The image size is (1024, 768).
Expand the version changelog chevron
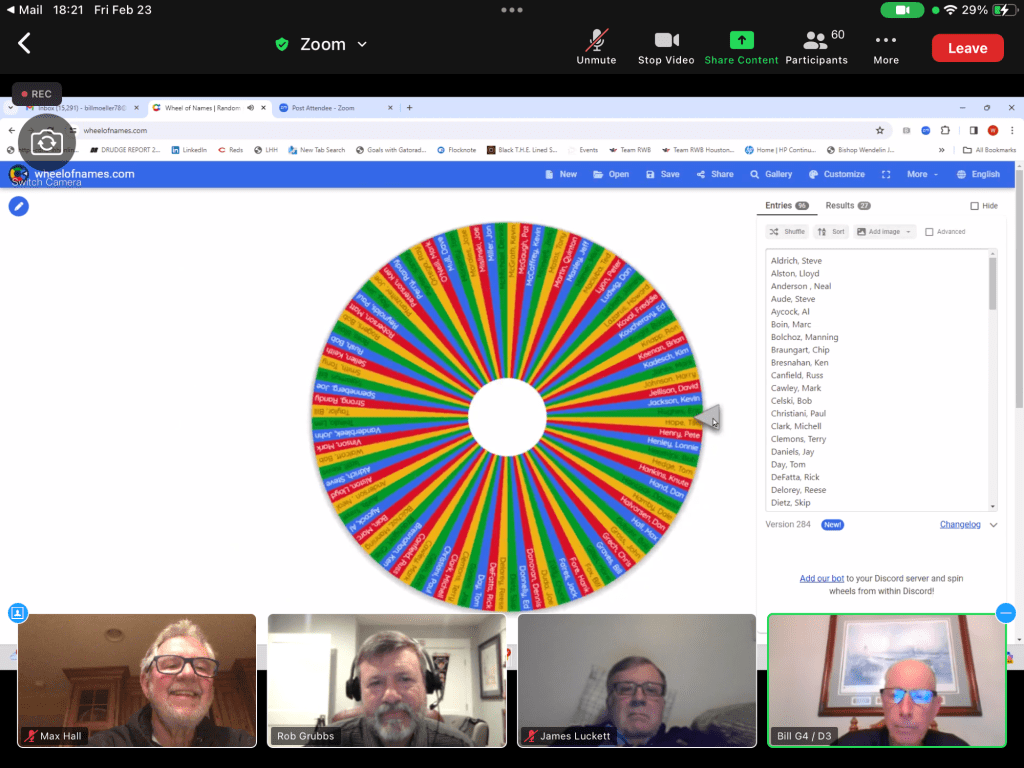[993, 525]
